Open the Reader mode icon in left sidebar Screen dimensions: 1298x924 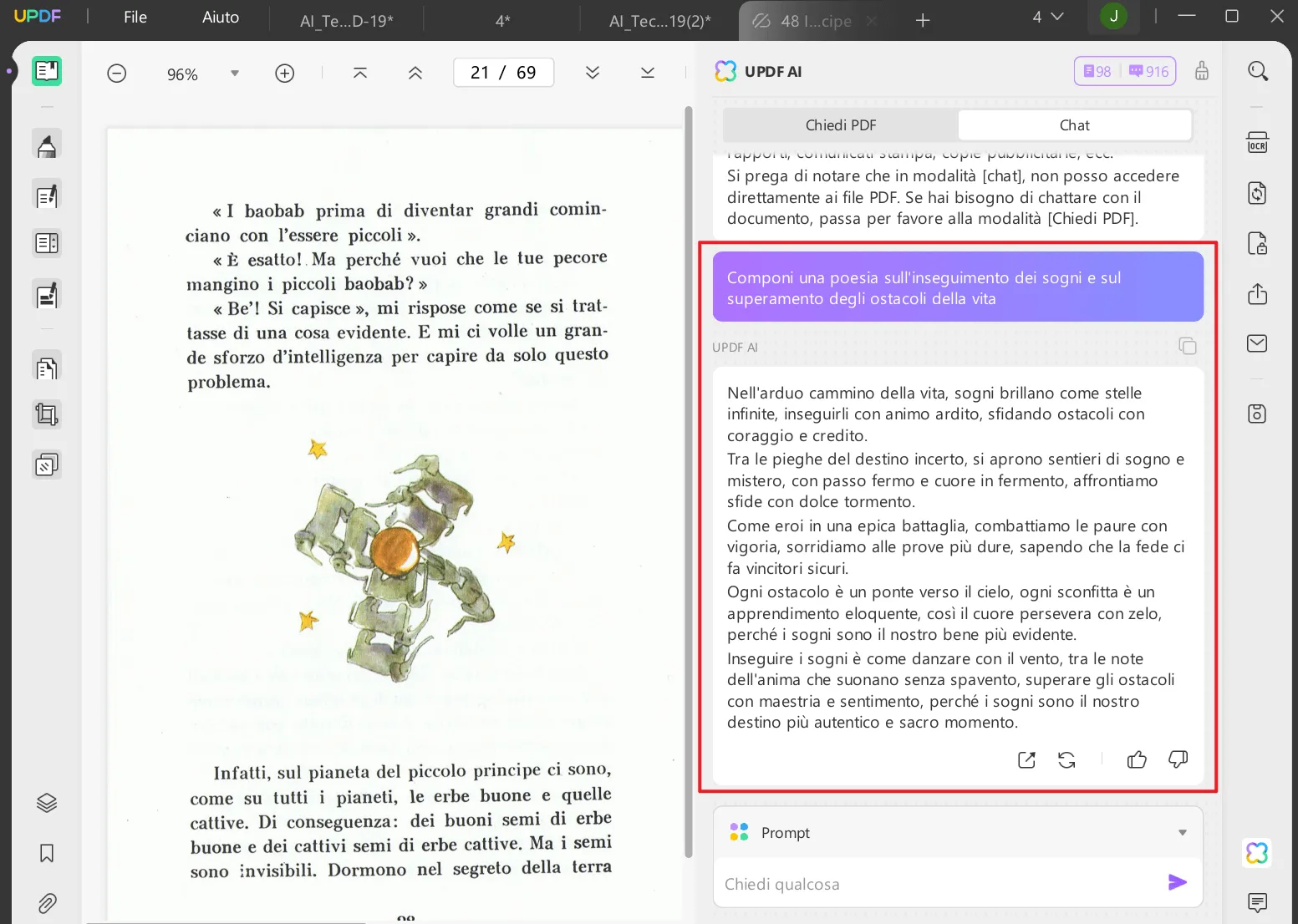pos(47,71)
